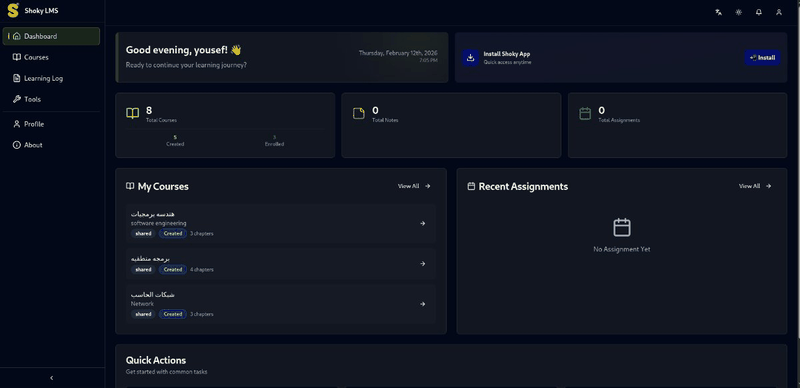
Task: Click the برمجه منطقيه course title
Action: [150, 258]
